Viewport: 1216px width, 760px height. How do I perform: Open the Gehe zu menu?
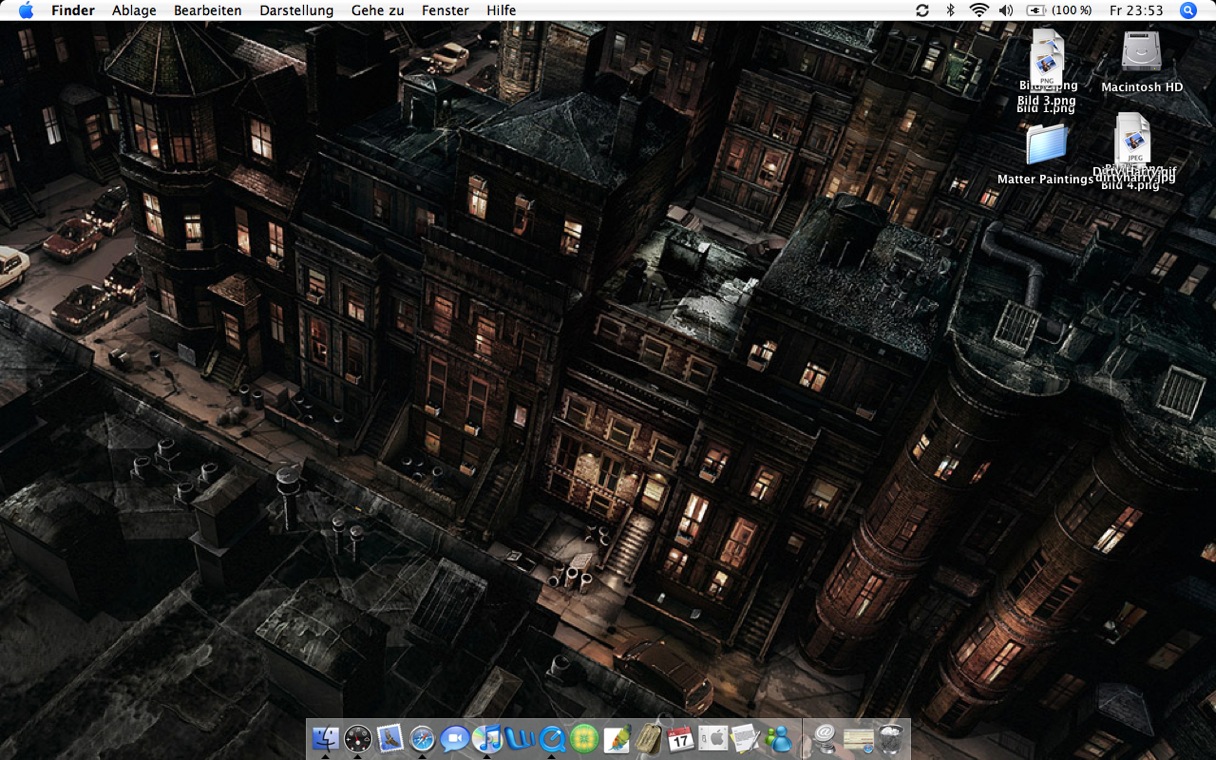[378, 10]
